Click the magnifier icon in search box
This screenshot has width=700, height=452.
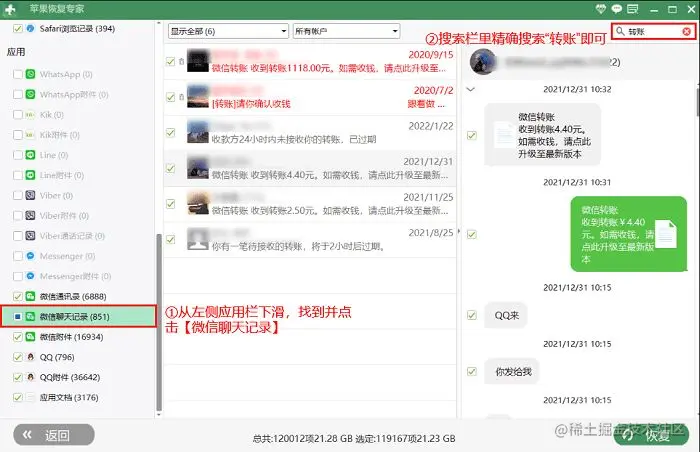(x=620, y=31)
